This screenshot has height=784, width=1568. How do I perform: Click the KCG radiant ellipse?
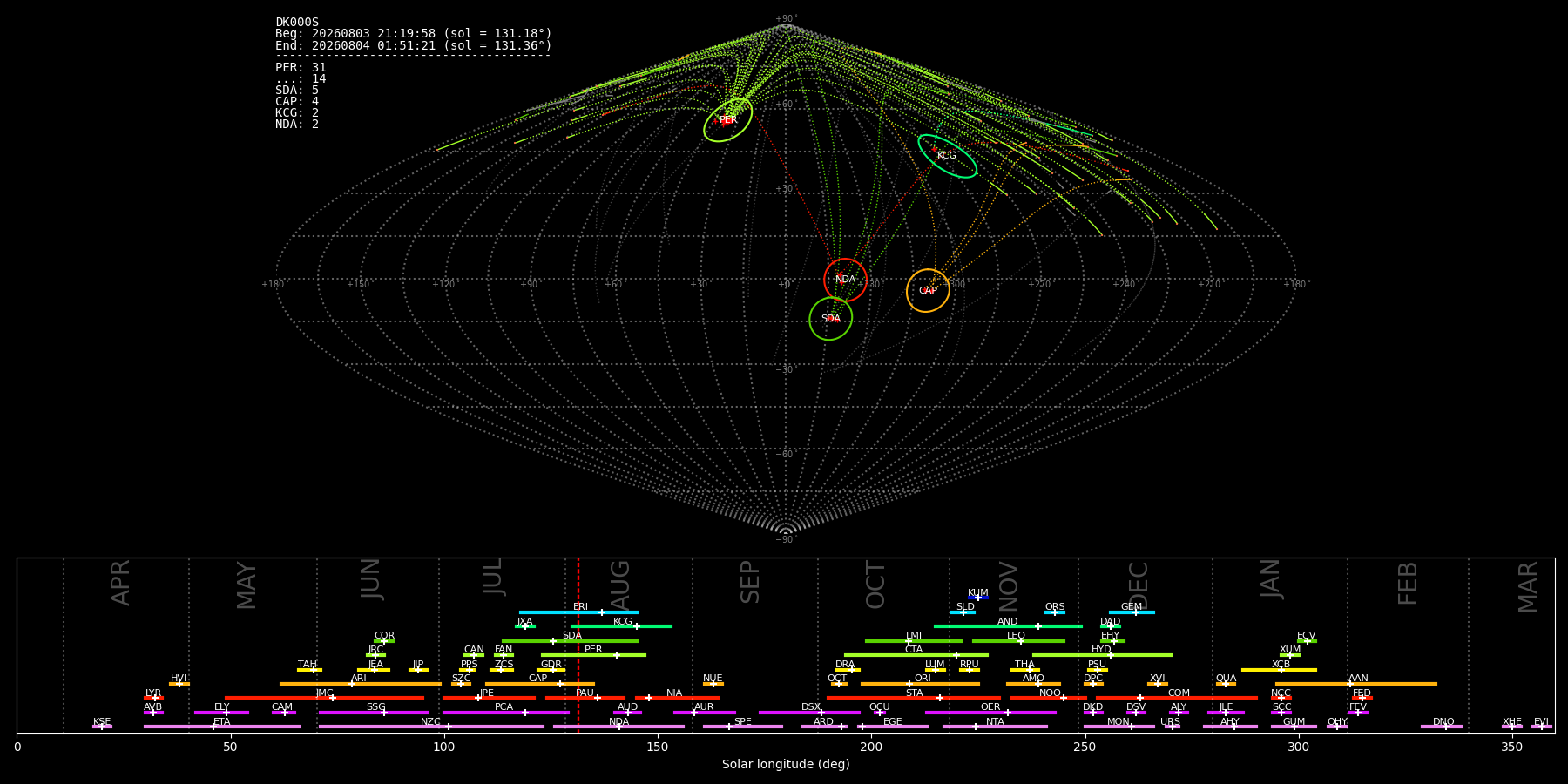(x=947, y=156)
